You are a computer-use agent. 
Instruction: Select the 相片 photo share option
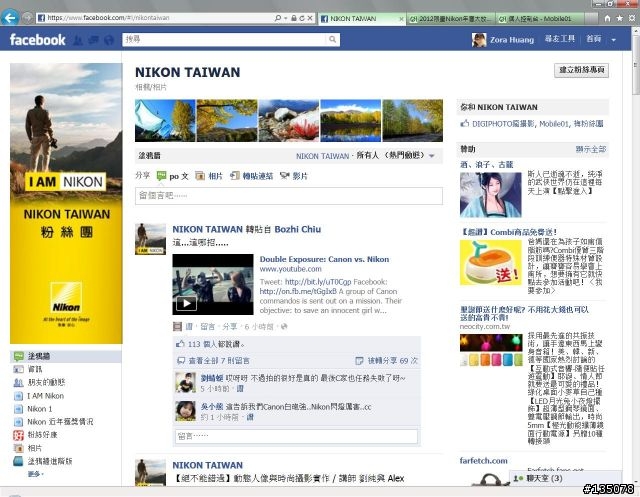(x=209, y=176)
